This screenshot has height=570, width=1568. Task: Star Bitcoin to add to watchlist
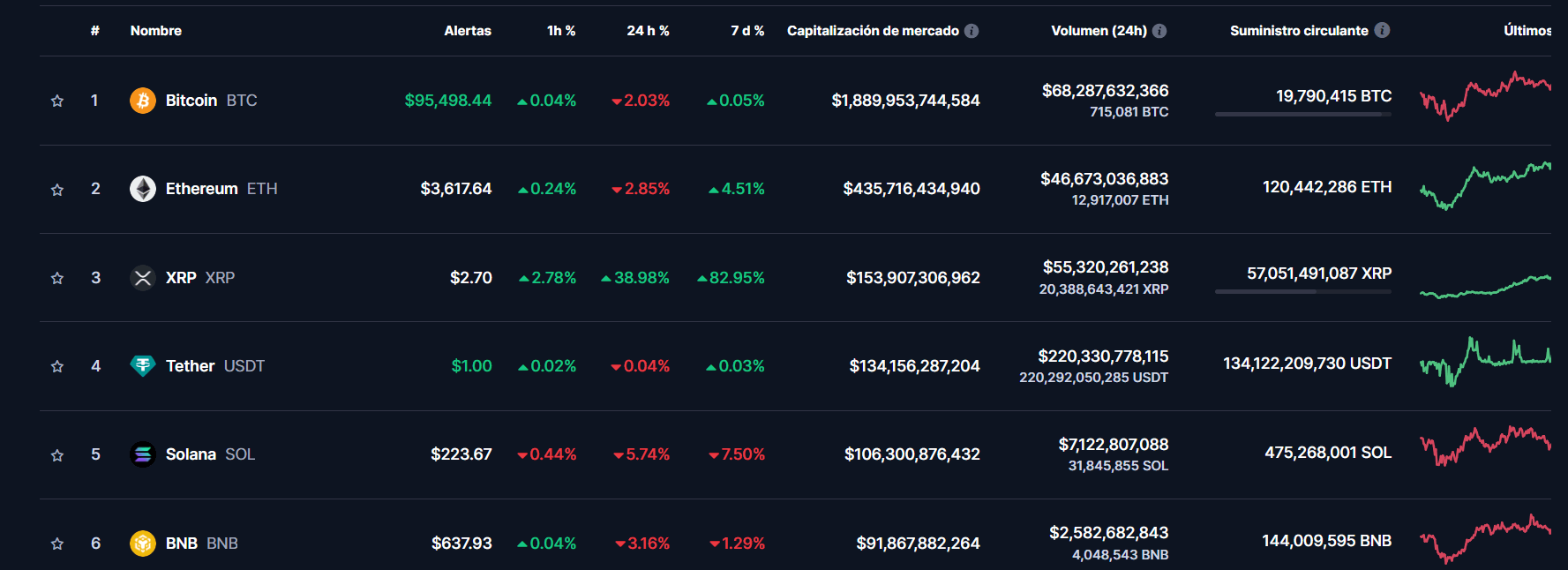(x=57, y=101)
